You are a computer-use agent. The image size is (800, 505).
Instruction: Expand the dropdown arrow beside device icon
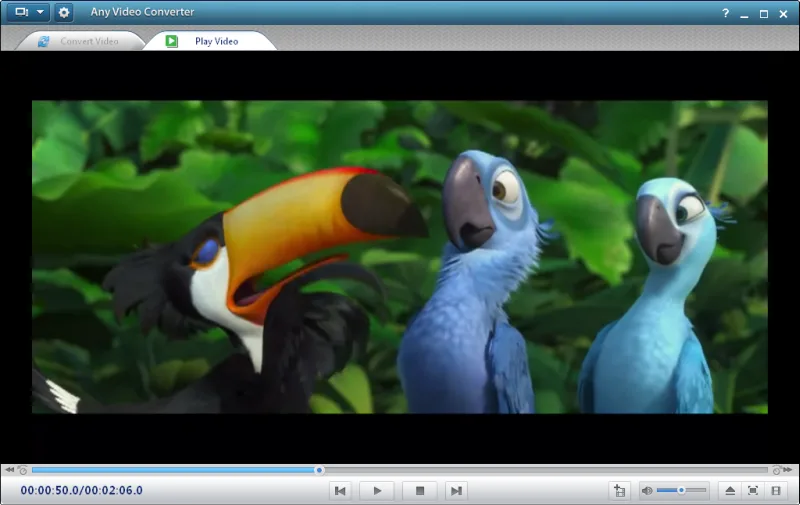click(x=40, y=12)
